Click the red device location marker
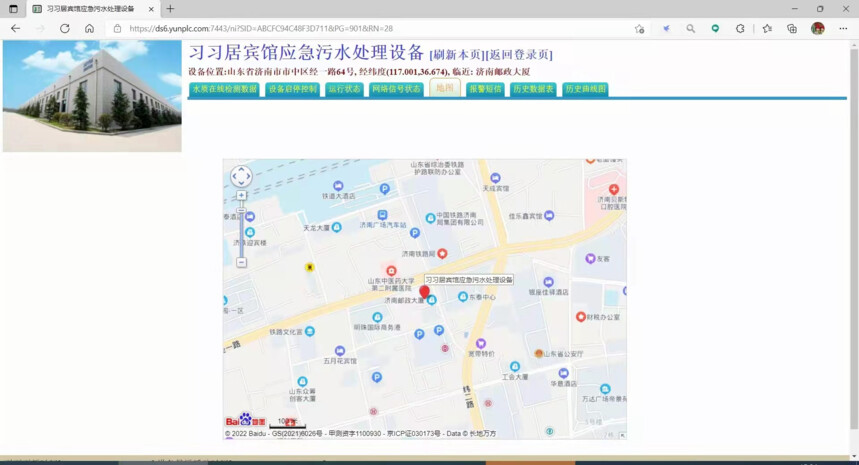The height and width of the screenshot is (465, 859). (425, 292)
